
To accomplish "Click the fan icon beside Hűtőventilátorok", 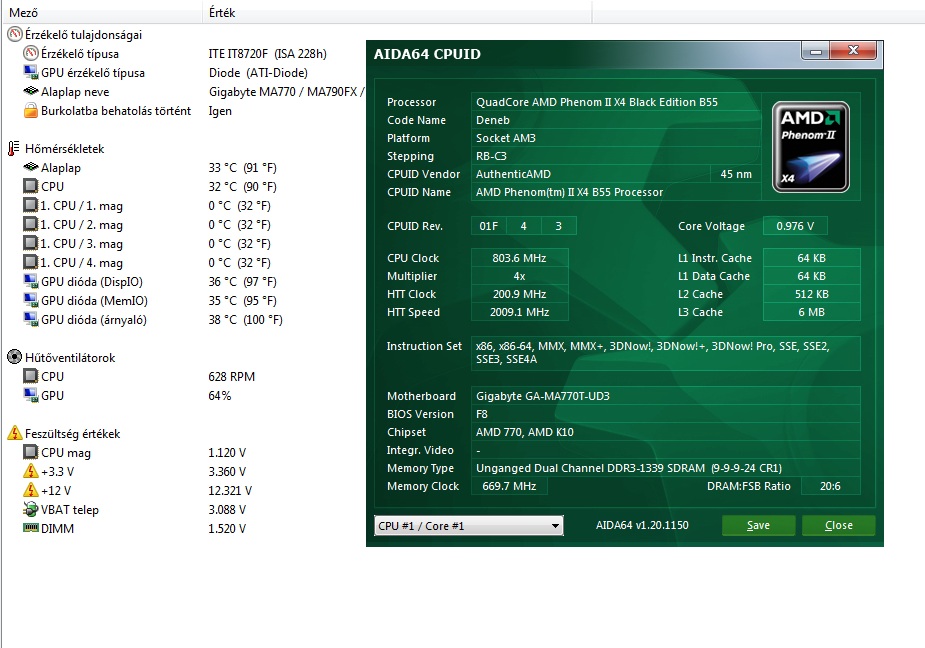I will (14, 357).
